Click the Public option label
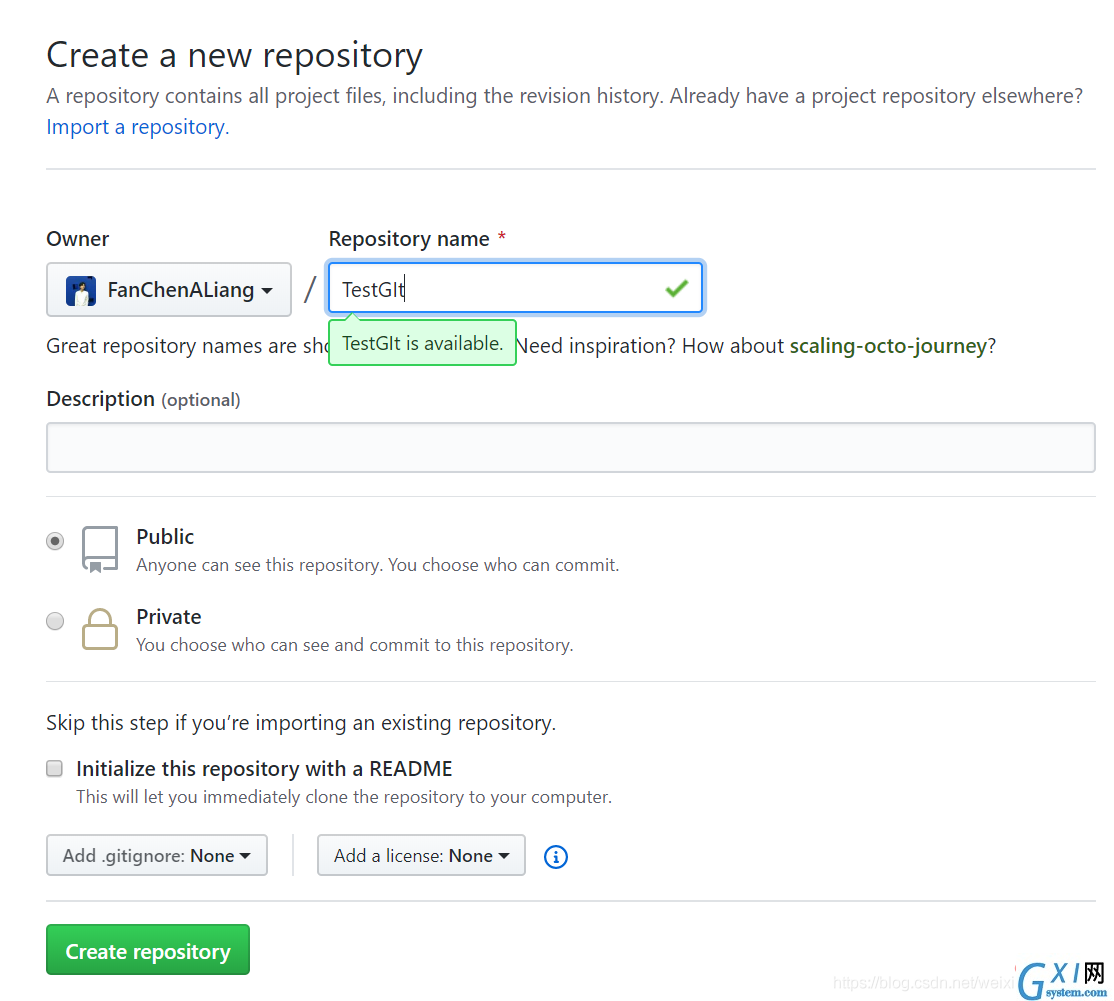This screenshot has width=1114, height=1001. coord(165,537)
